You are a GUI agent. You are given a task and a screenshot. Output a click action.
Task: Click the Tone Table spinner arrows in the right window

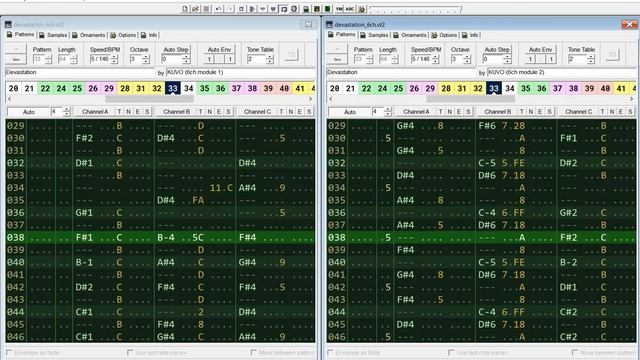tap(591, 59)
